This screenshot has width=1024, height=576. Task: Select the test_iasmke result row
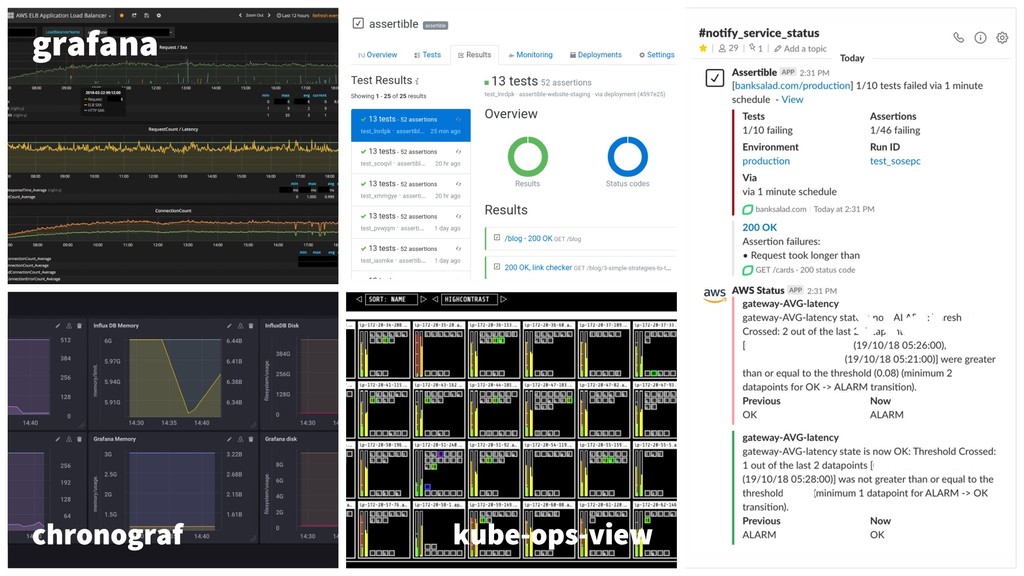(411, 254)
